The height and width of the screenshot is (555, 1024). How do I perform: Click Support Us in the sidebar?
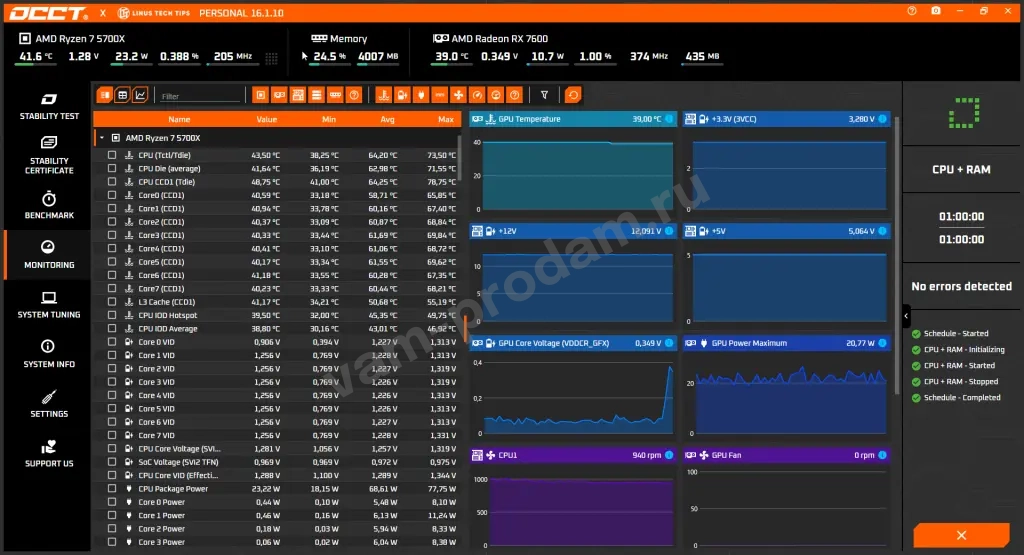49,454
